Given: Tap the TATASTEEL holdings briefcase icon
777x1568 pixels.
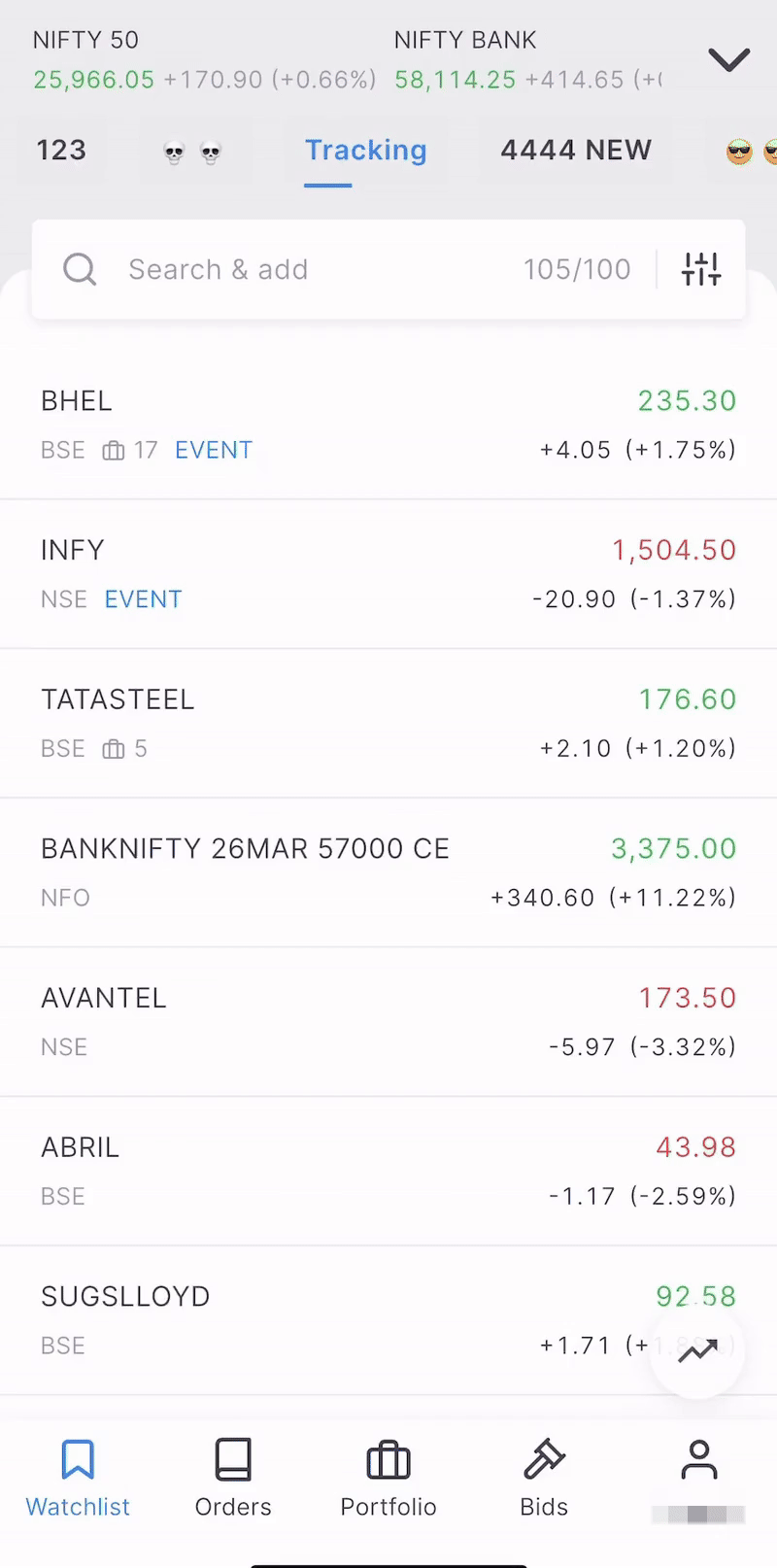Looking at the screenshot, I should click(114, 749).
